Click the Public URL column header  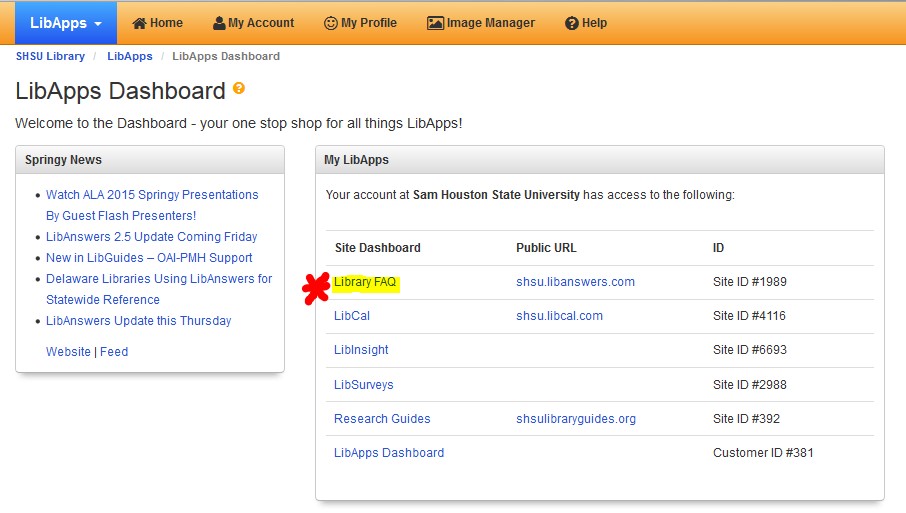tap(546, 248)
